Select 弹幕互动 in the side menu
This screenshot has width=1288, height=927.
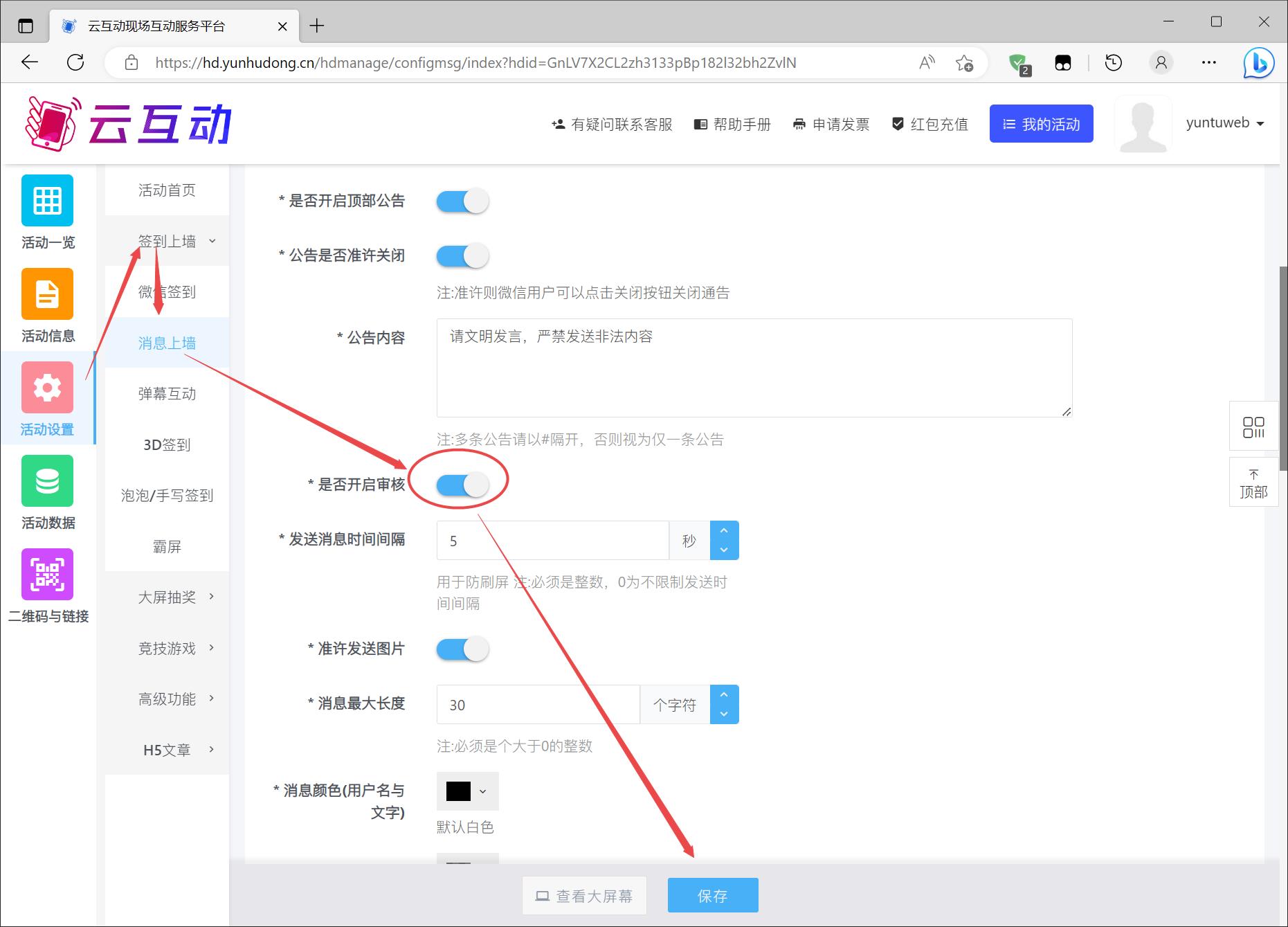click(x=167, y=394)
